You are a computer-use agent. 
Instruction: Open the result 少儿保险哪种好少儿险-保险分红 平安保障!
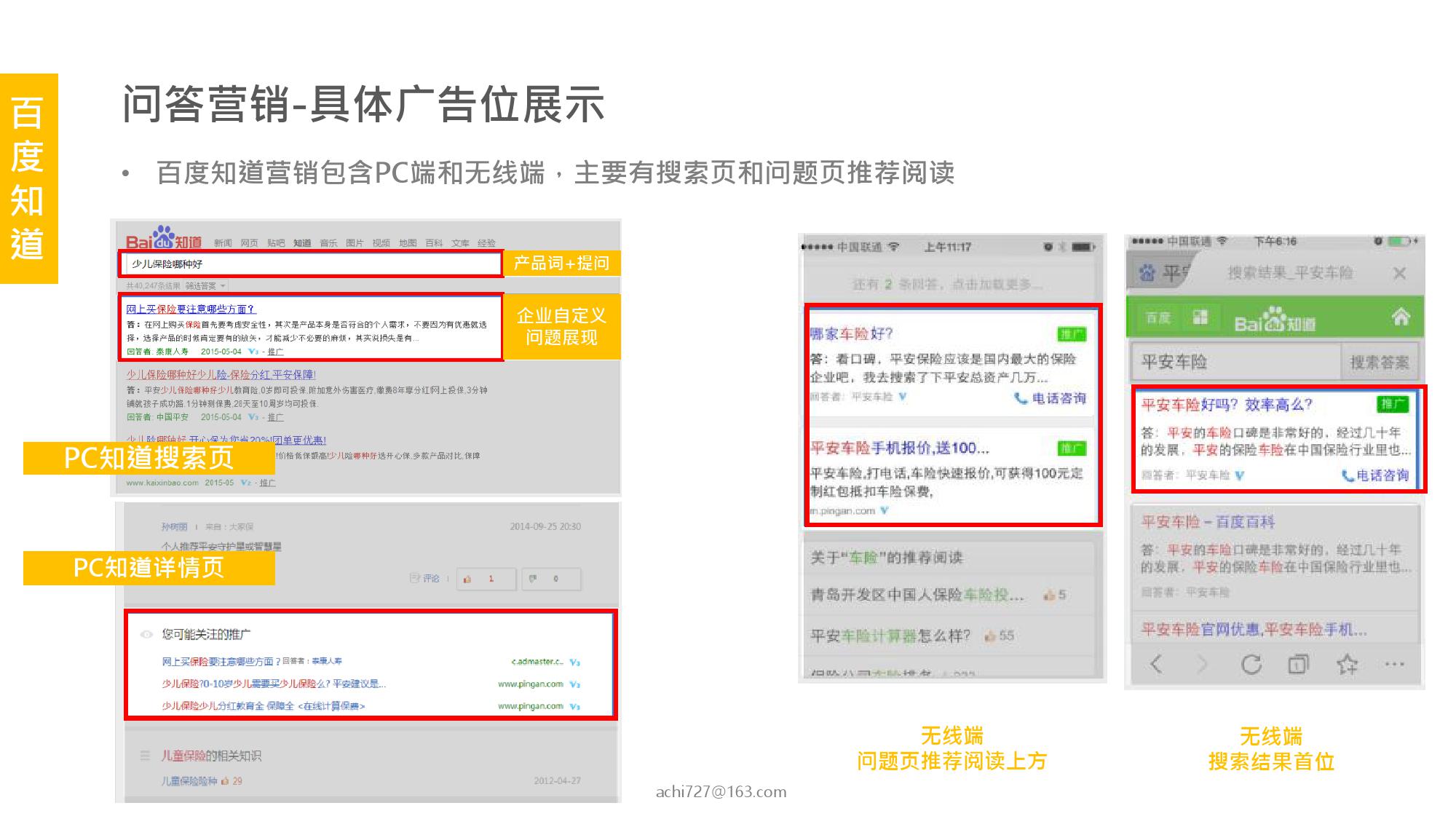click(x=221, y=375)
